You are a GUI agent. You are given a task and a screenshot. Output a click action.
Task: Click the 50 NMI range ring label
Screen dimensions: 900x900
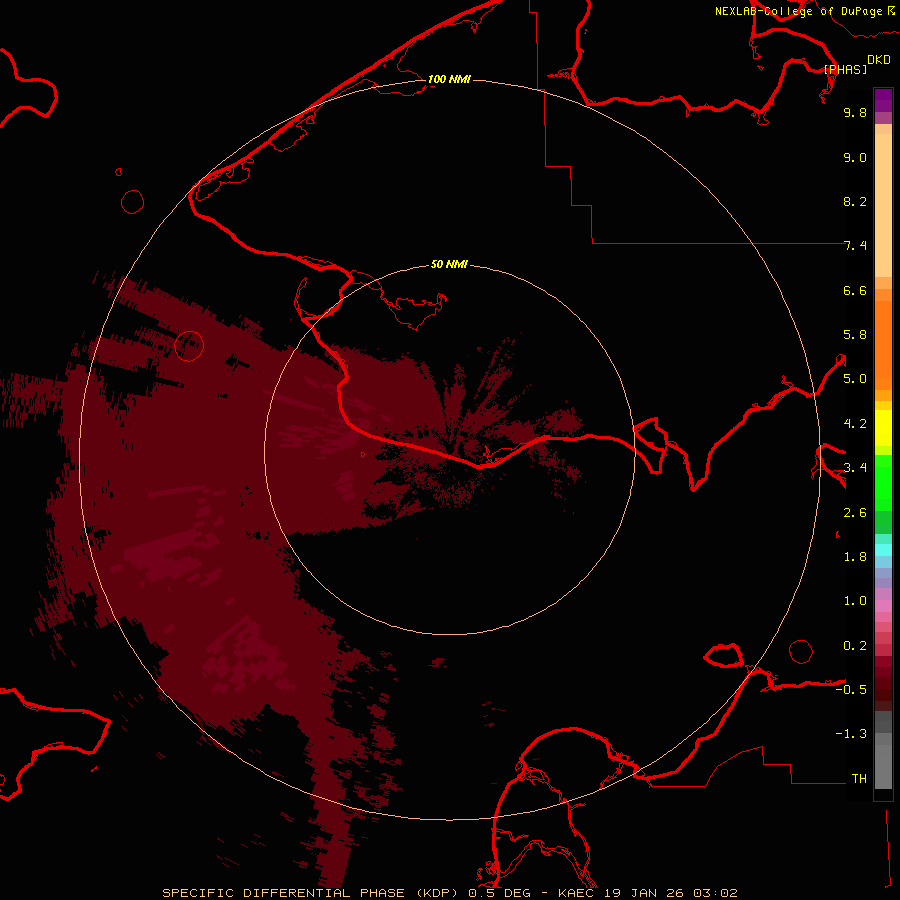click(x=449, y=264)
